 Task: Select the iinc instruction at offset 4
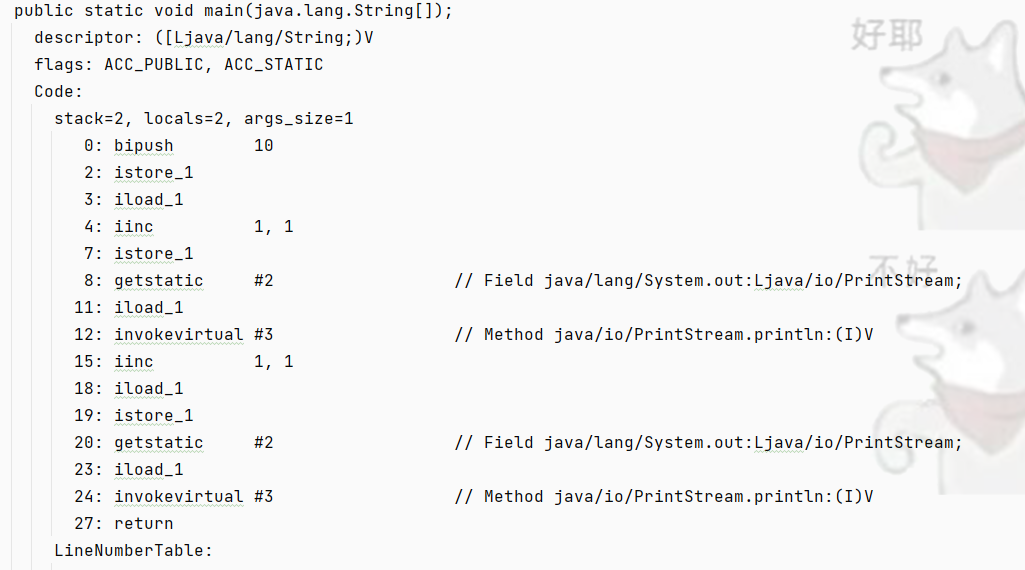point(133,227)
